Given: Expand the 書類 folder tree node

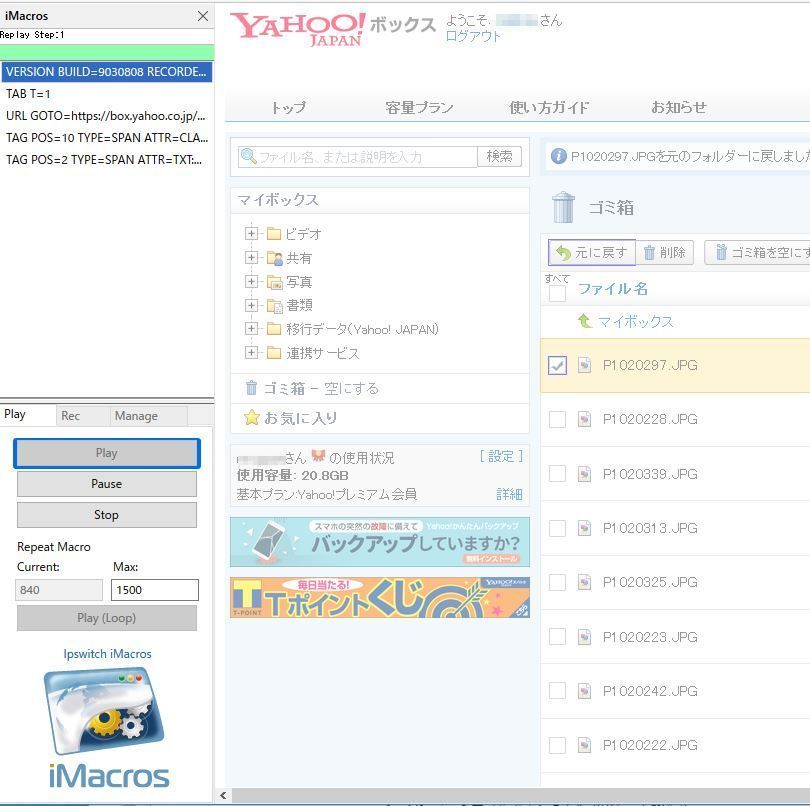Looking at the screenshot, I should [x=251, y=305].
